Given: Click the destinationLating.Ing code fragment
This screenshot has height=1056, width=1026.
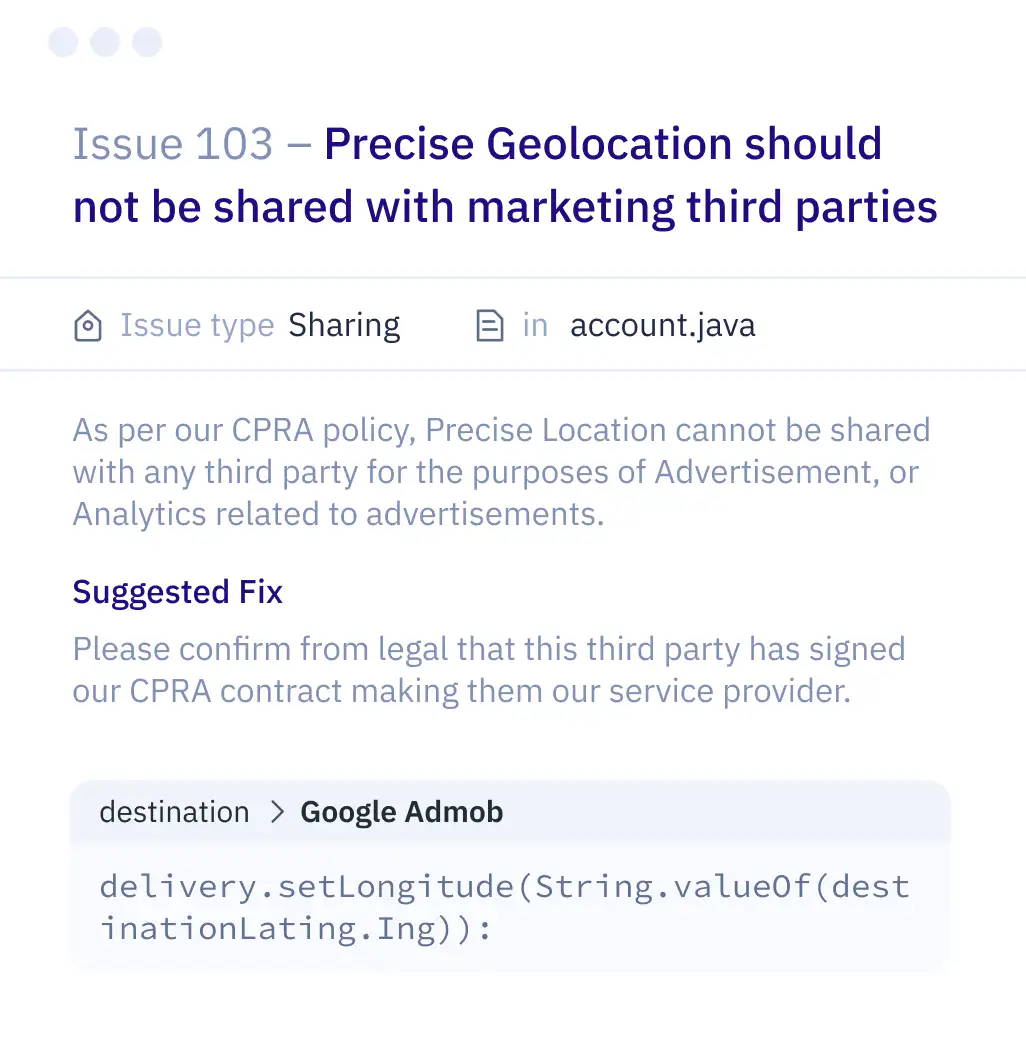Looking at the screenshot, I should pos(250,928).
